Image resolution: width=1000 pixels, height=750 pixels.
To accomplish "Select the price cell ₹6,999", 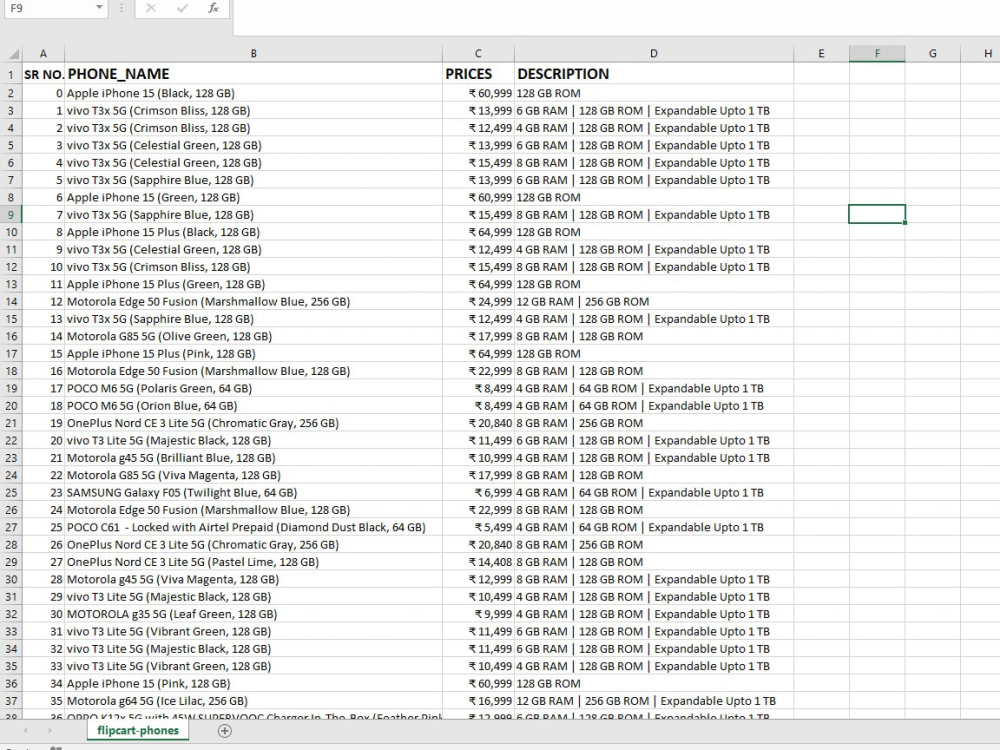I will click(x=478, y=492).
